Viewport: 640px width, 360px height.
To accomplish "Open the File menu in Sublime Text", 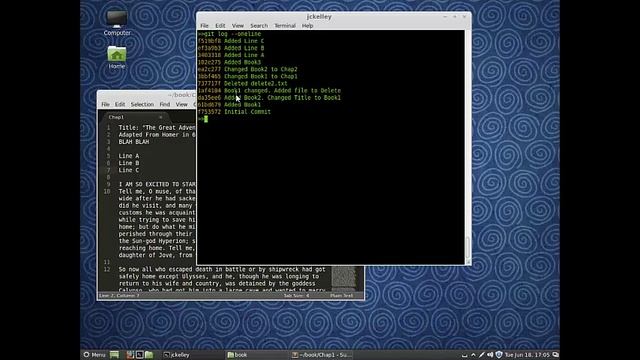I will pyautogui.click(x=105, y=104).
